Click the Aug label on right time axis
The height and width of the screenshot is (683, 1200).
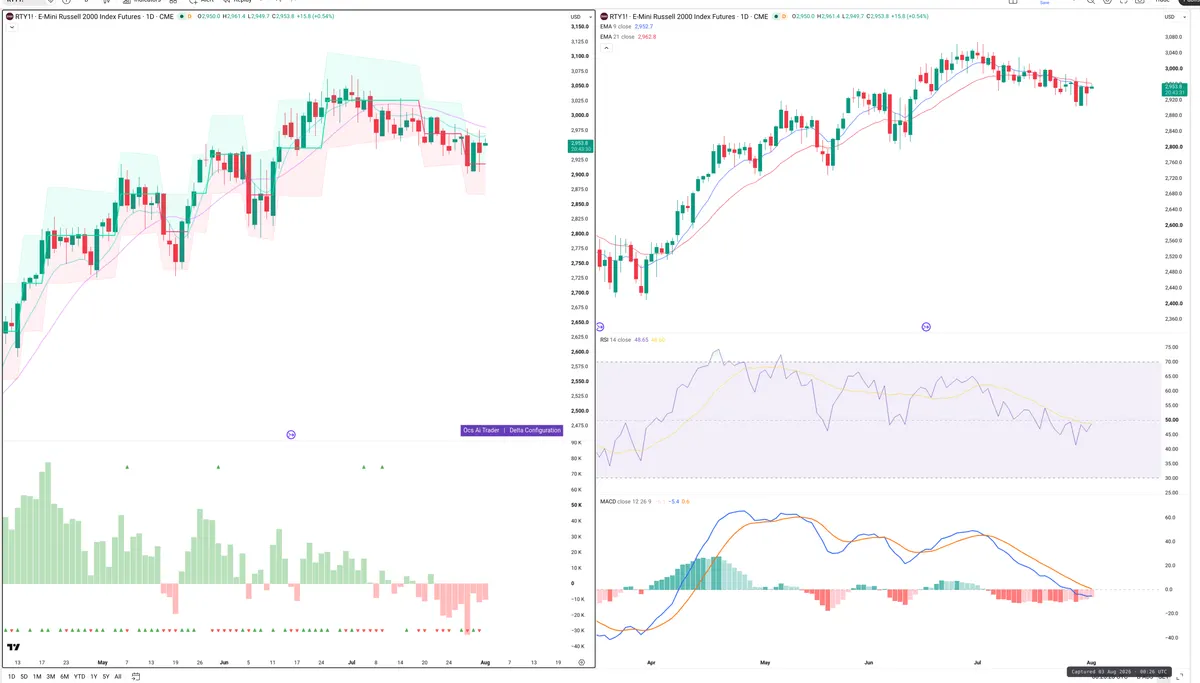coord(1089,662)
